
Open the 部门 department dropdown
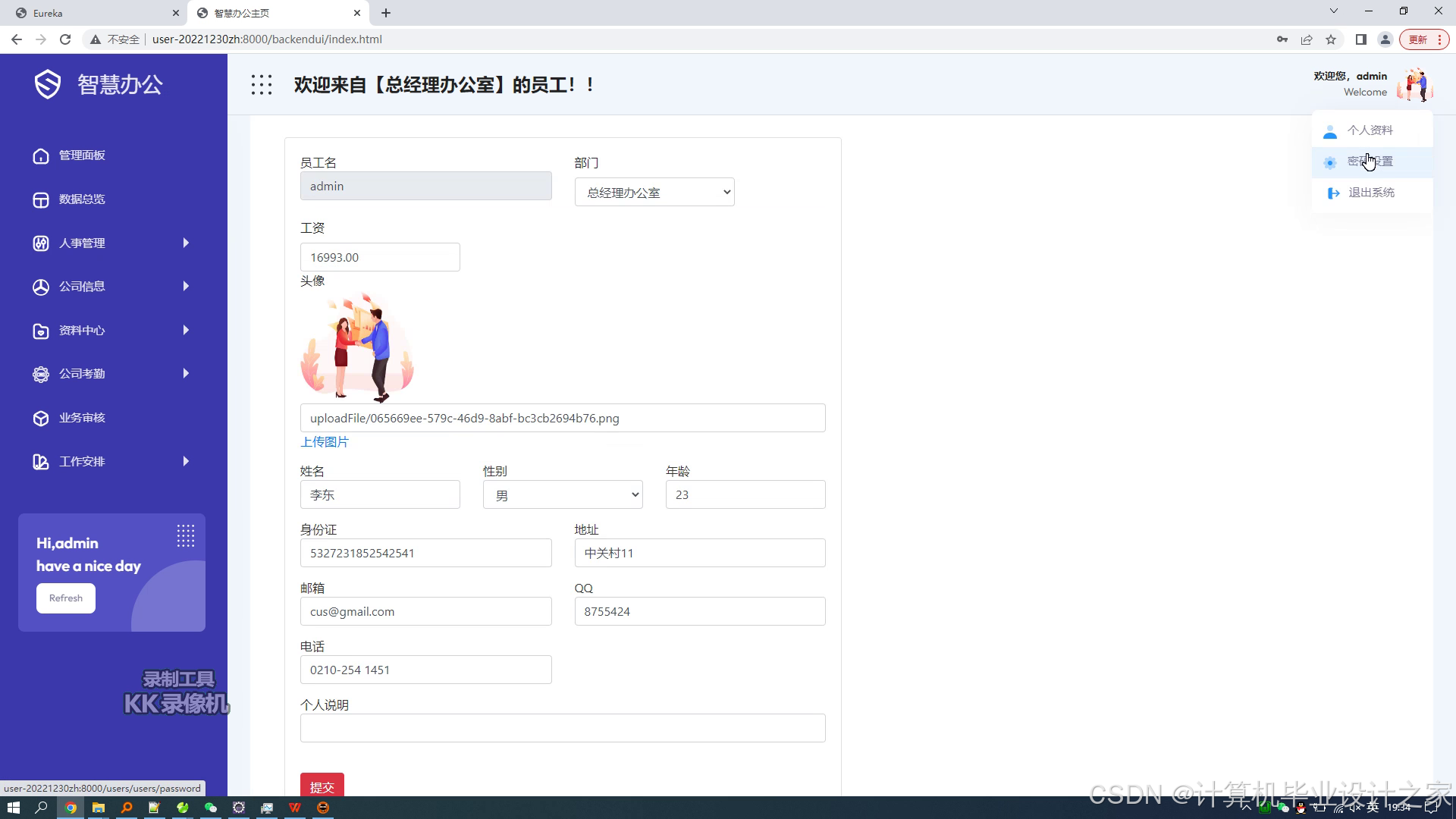click(x=654, y=193)
